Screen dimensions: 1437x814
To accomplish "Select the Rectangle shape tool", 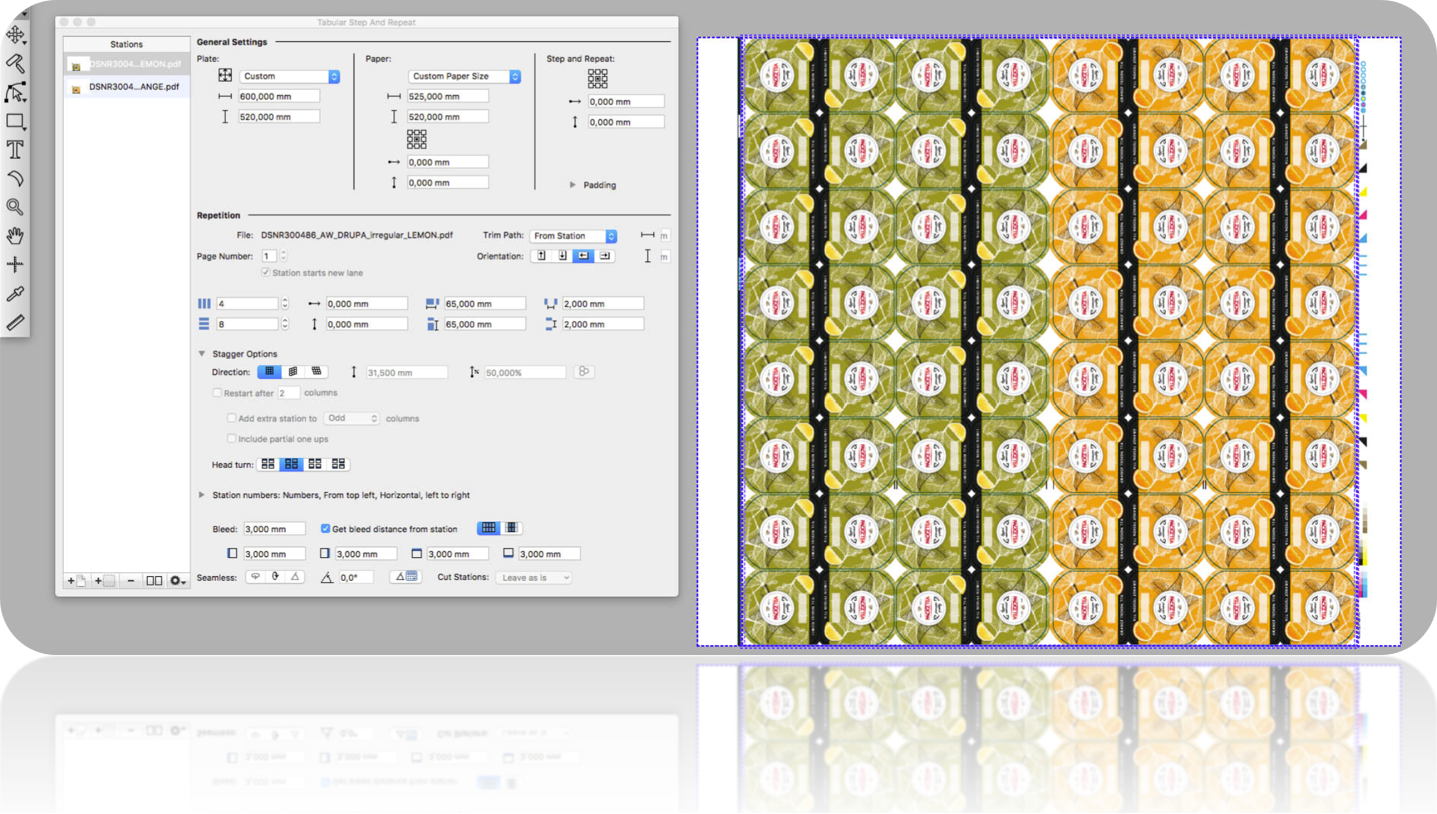I will pos(15,121).
